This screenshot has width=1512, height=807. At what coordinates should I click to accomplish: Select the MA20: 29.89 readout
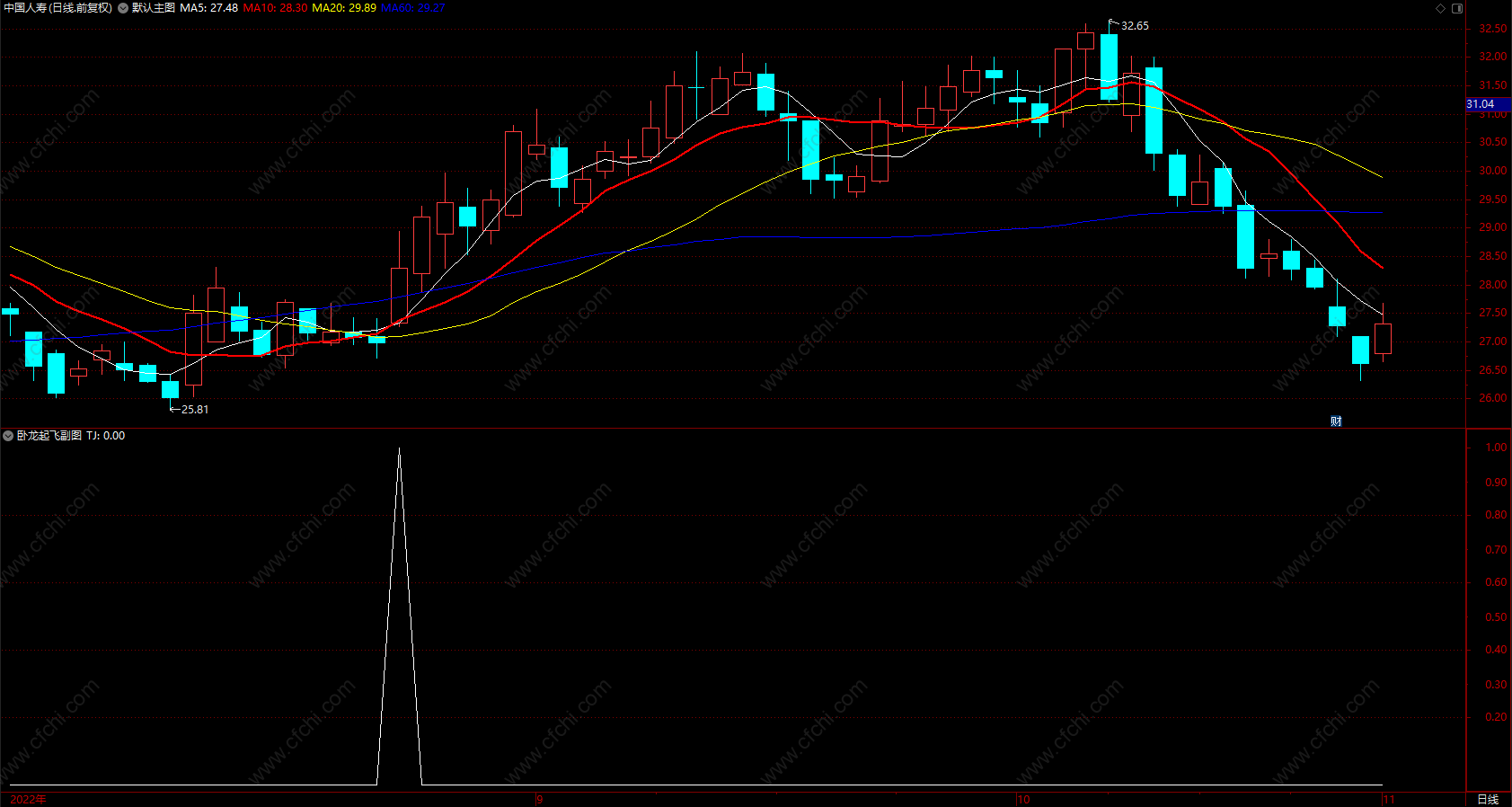pos(344,8)
